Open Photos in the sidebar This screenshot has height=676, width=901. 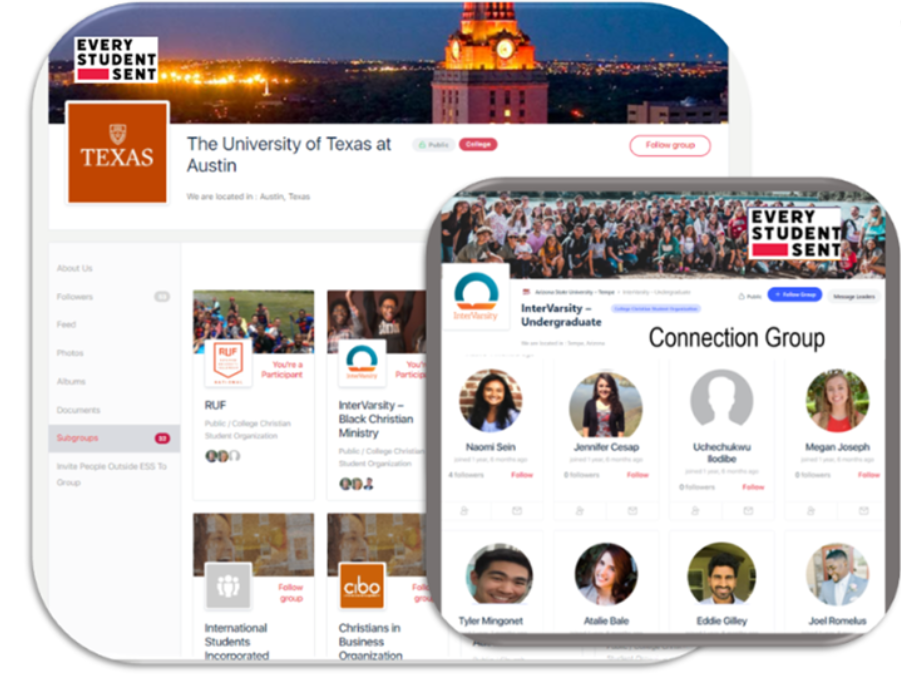coord(70,353)
